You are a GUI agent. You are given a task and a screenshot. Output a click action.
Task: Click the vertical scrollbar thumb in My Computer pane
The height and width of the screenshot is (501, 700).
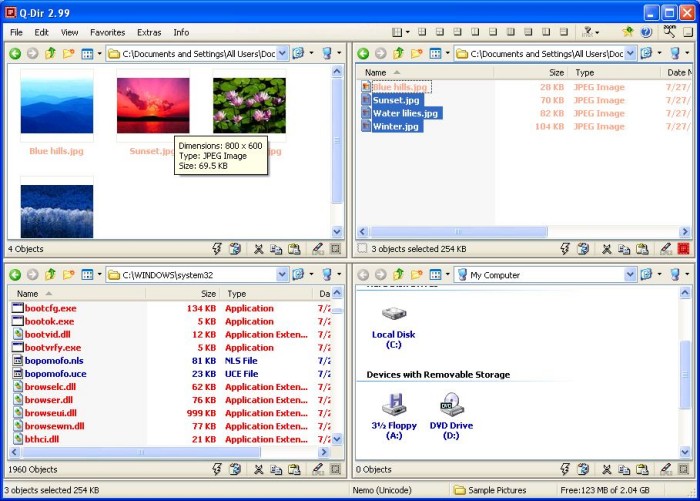point(685,374)
